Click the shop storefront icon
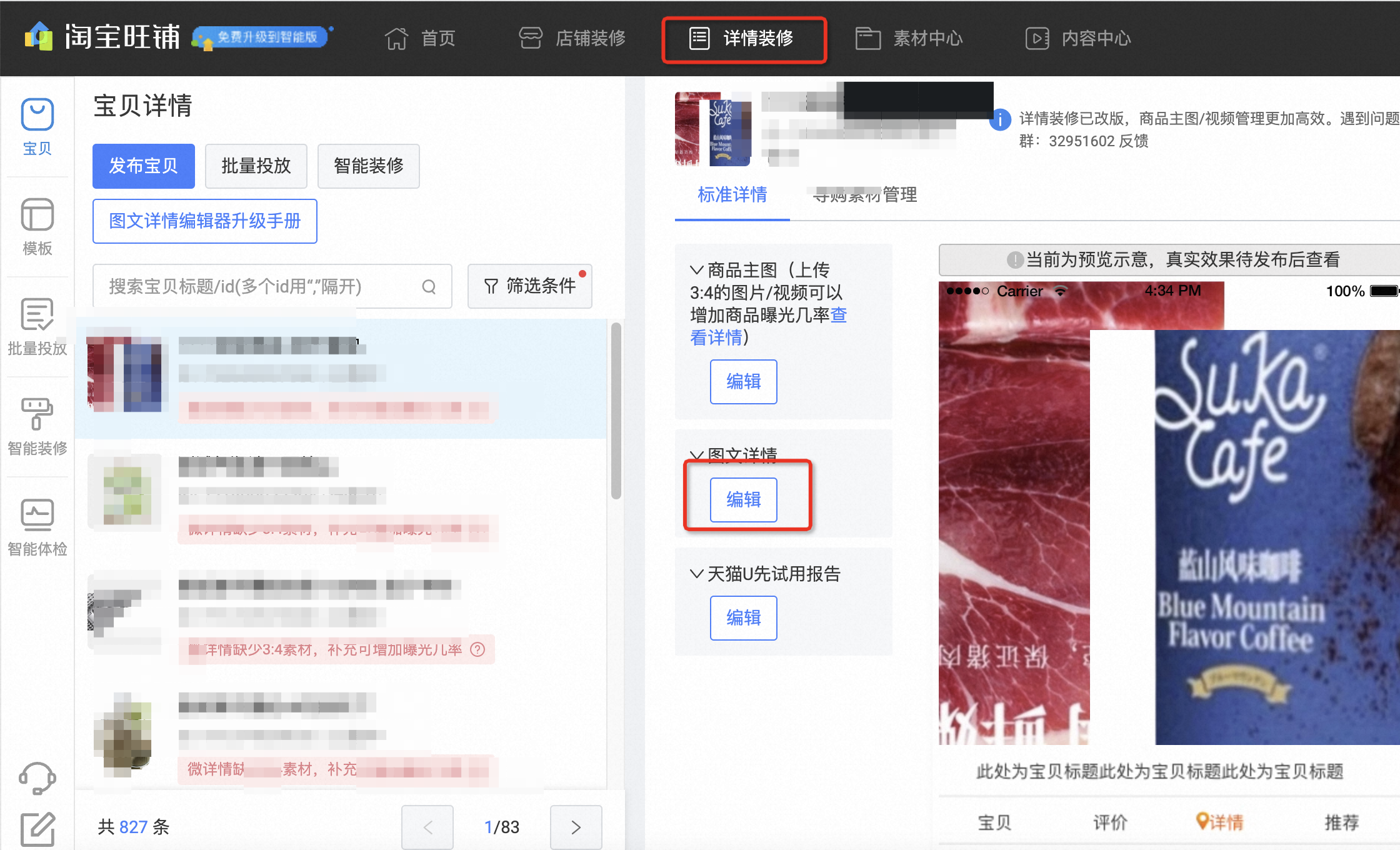Image resolution: width=1400 pixels, height=850 pixels. tap(531, 38)
